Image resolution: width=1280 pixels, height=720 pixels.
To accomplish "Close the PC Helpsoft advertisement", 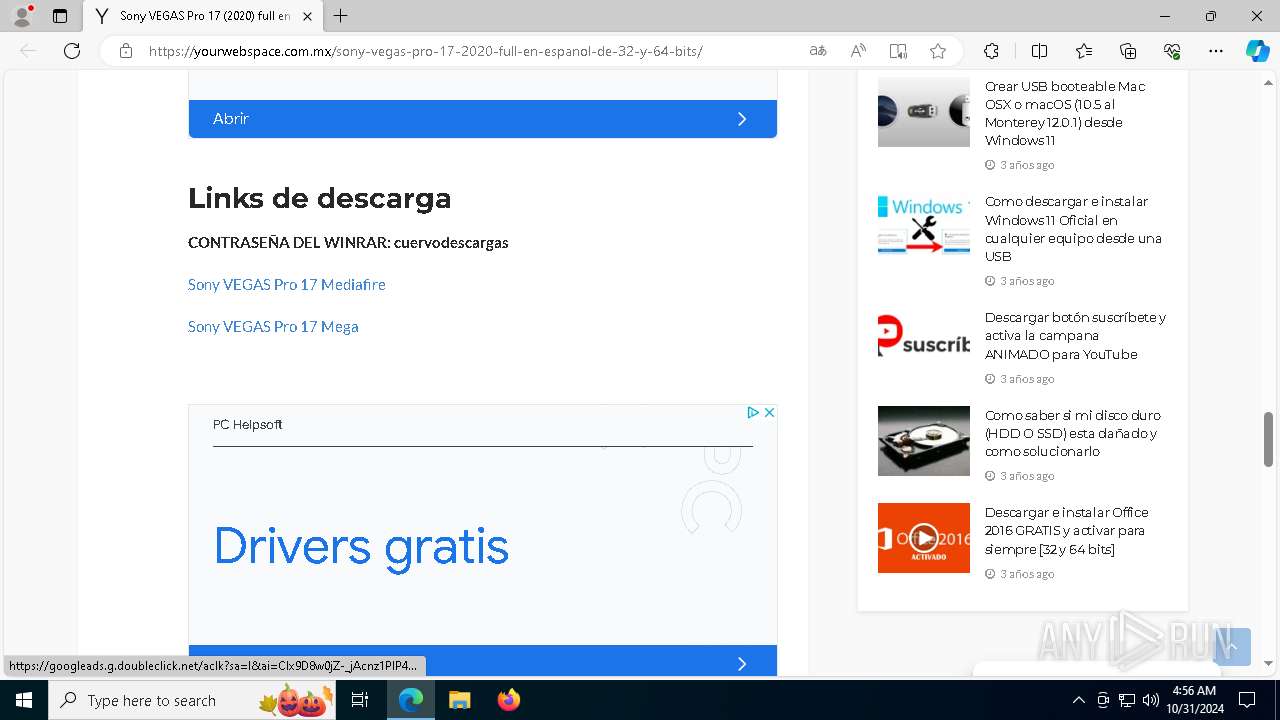I will coord(769,412).
